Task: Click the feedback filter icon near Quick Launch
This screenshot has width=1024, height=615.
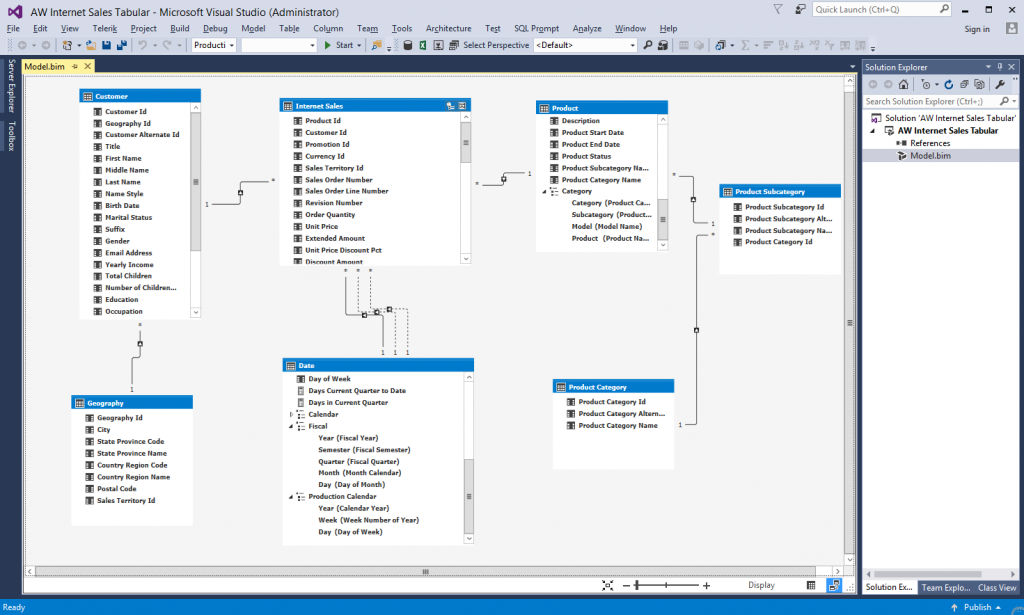Action: click(778, 9)
